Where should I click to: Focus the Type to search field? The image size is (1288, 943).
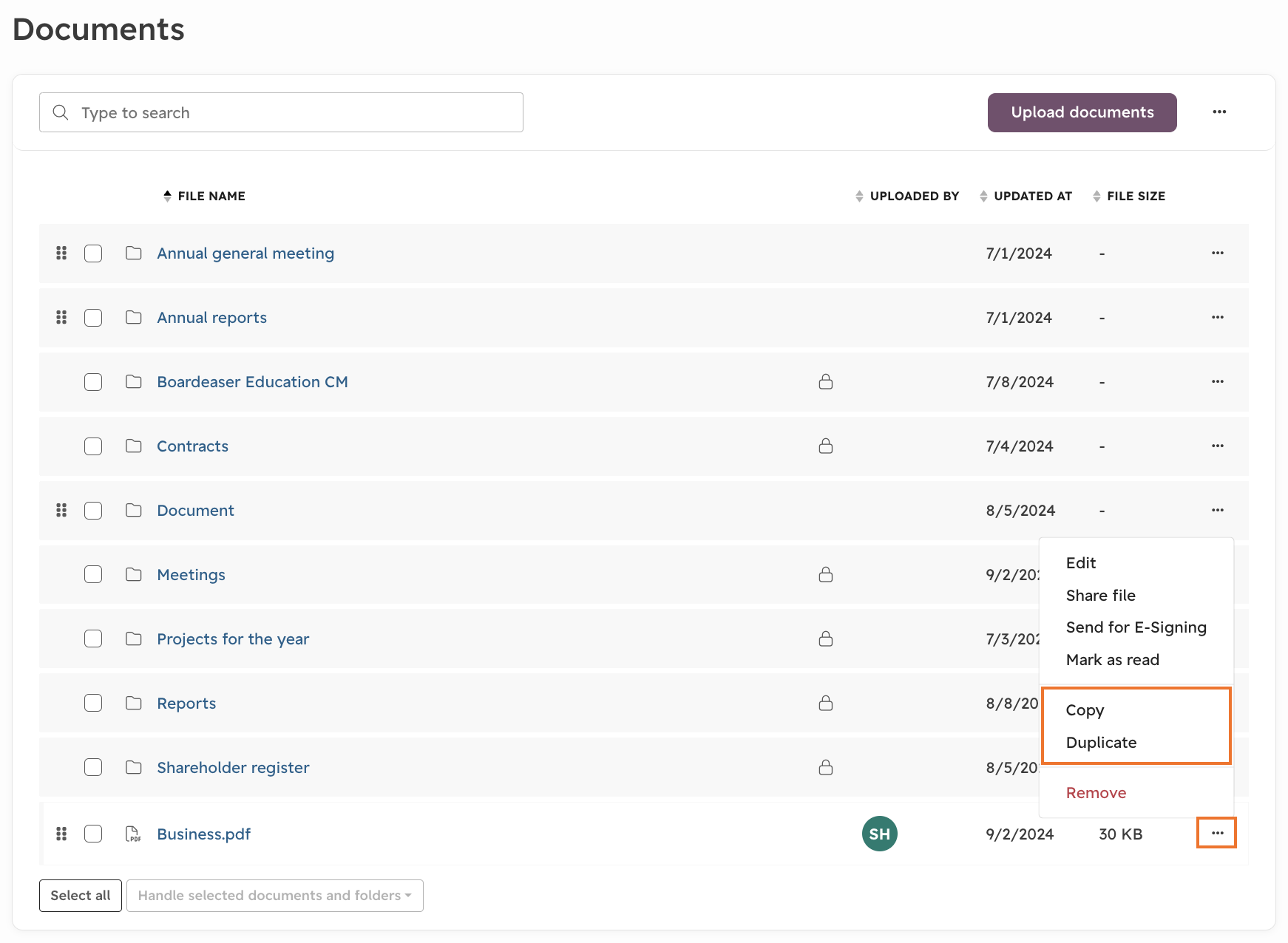click(x=281, y=112)
